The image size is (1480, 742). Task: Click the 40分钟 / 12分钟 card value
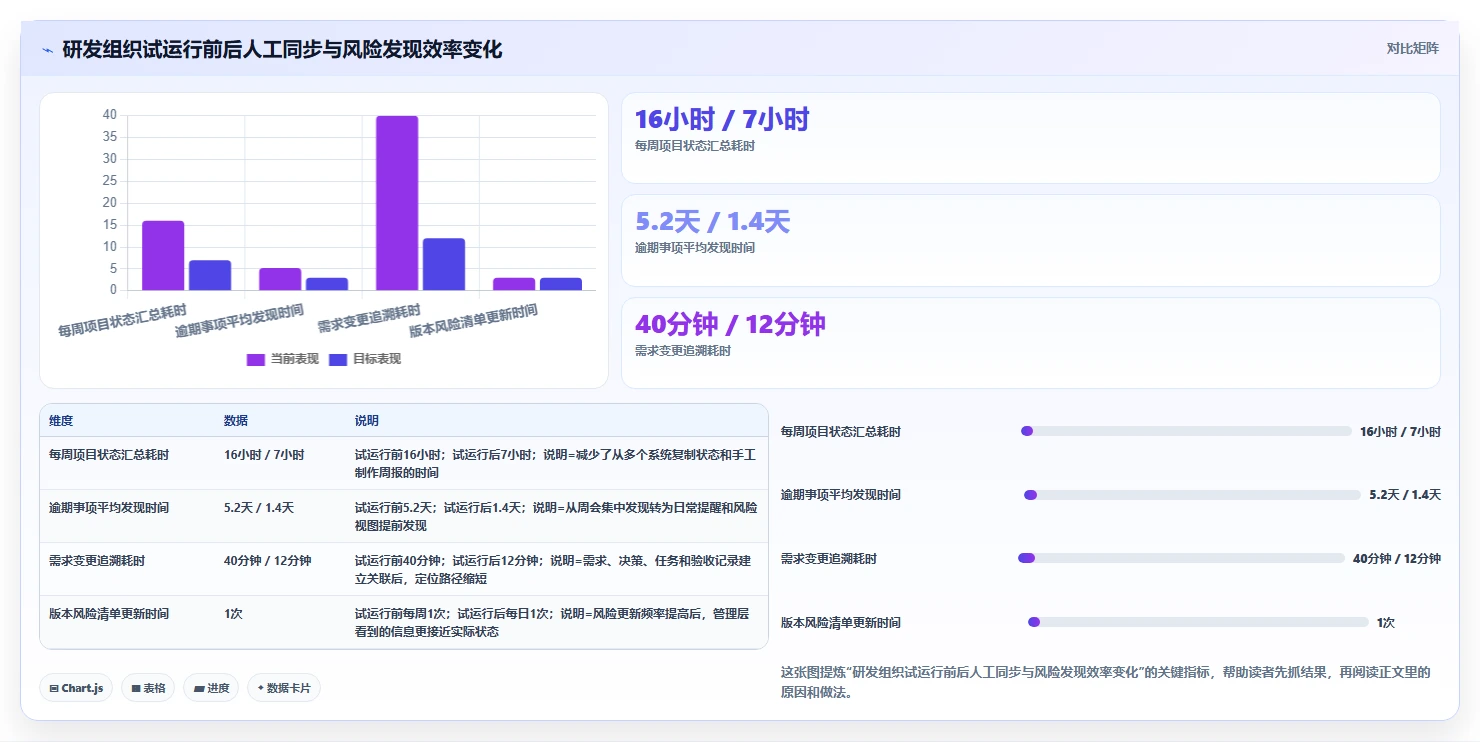[x=730, y=325]
